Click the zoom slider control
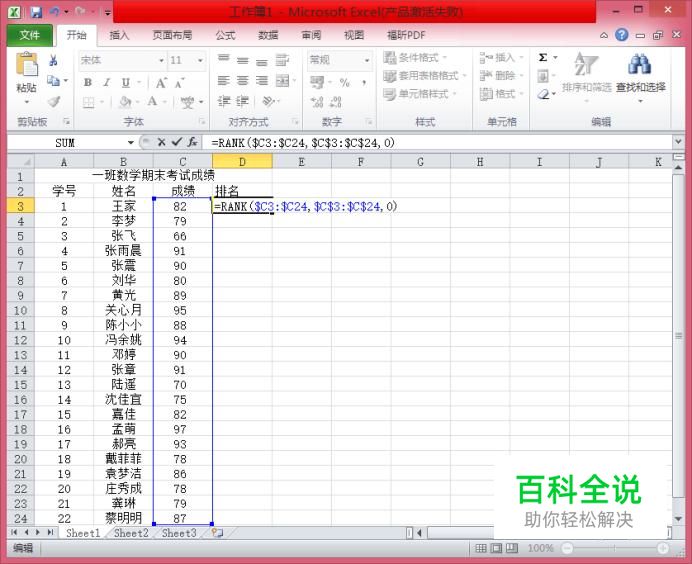This screenshot has height=564, width=692. [614, 549]
